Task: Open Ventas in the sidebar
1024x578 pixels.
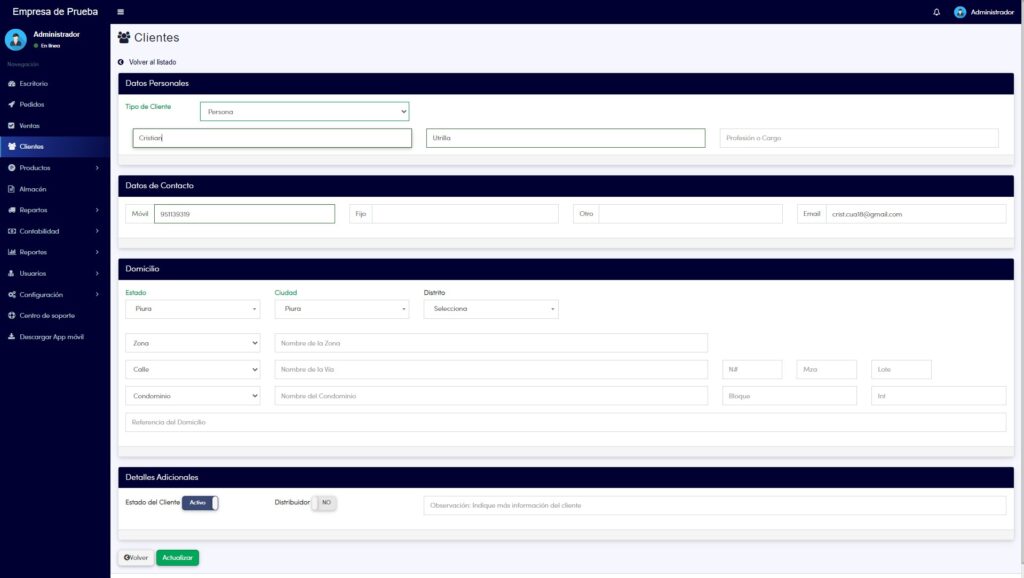Action: 55,125
